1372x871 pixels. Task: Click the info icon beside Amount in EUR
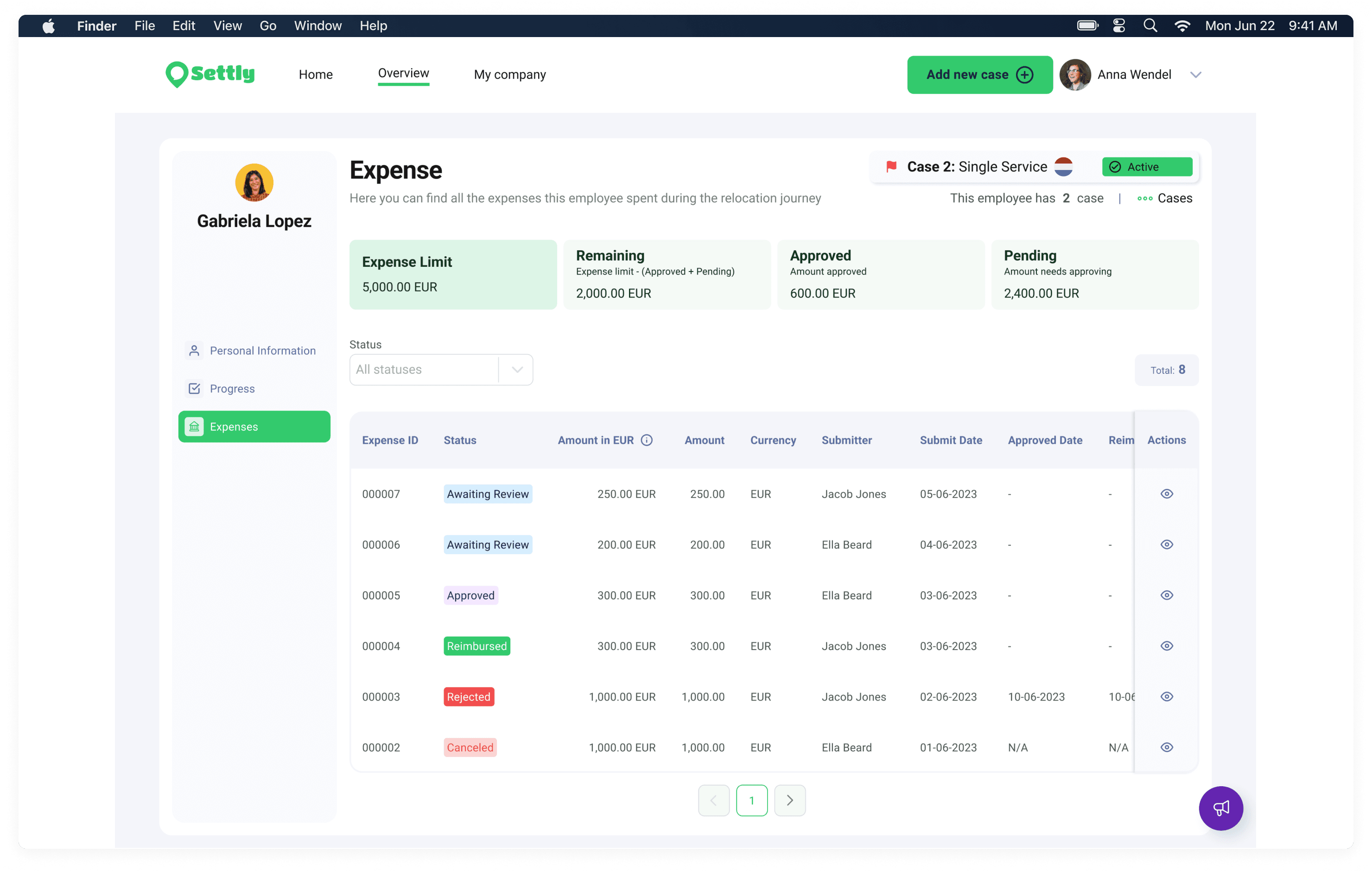(x=647, y=440)
